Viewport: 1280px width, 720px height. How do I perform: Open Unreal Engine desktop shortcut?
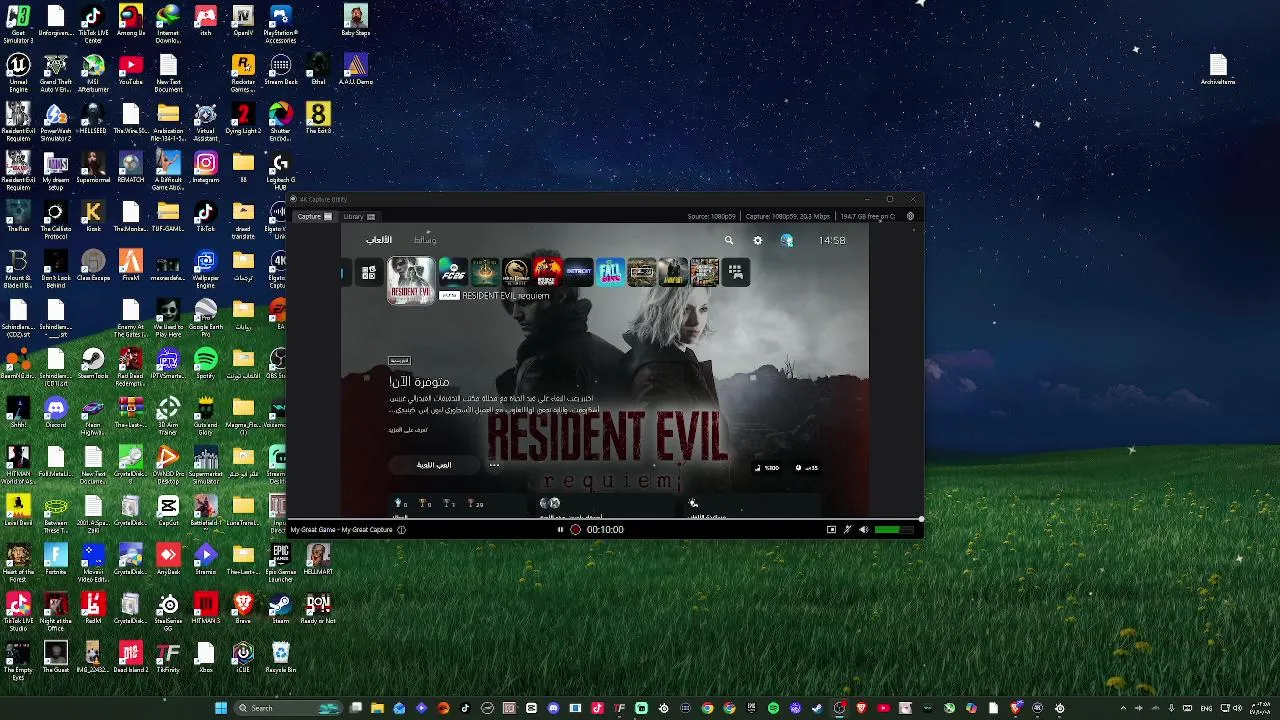click(x=18, y=72)
